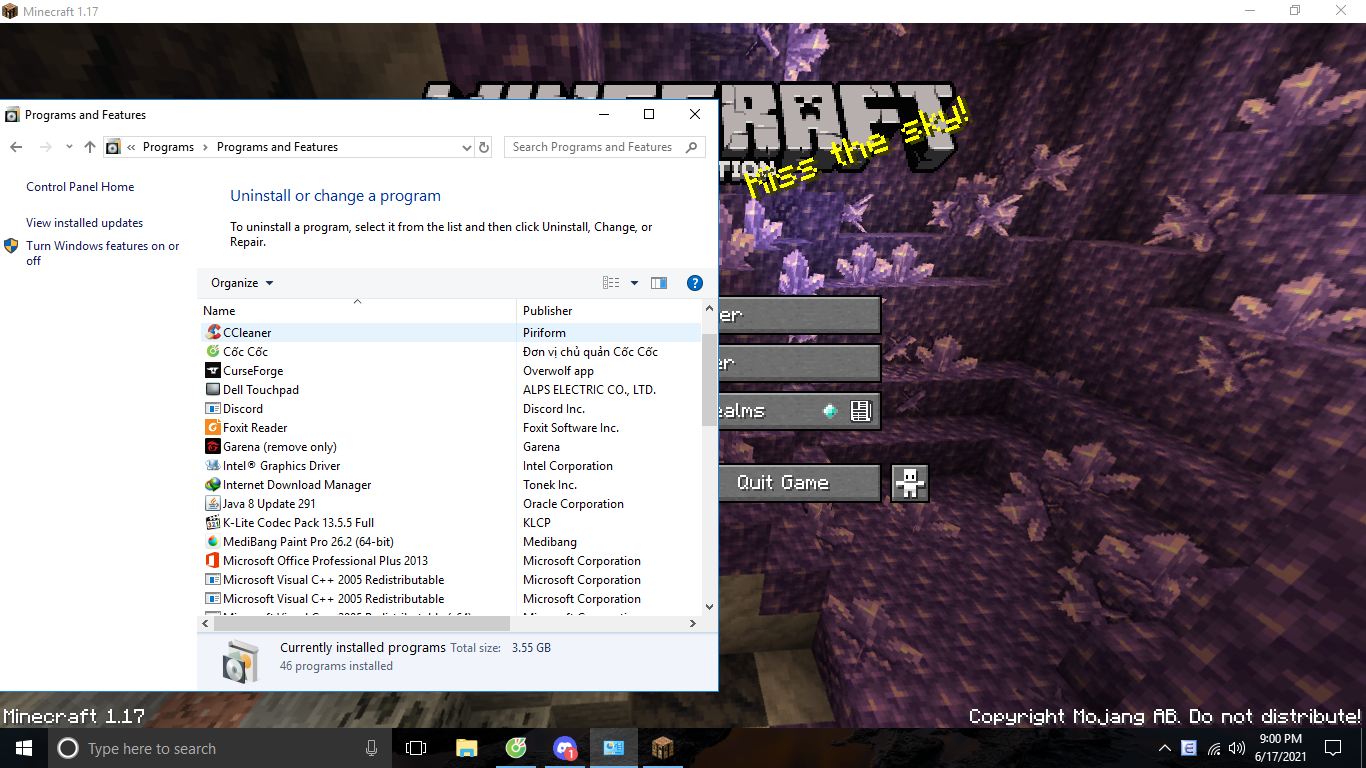This screenshot has width=1366, height=768.
Task: Select the CCleaner program icon
Action: (213, 332)
